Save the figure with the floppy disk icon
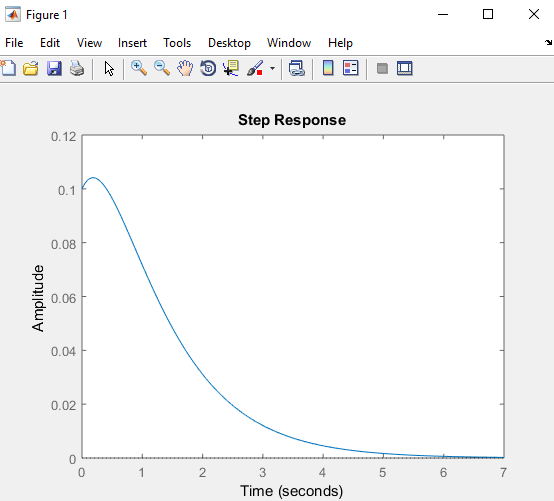The image size is (554, 501). 54,68
